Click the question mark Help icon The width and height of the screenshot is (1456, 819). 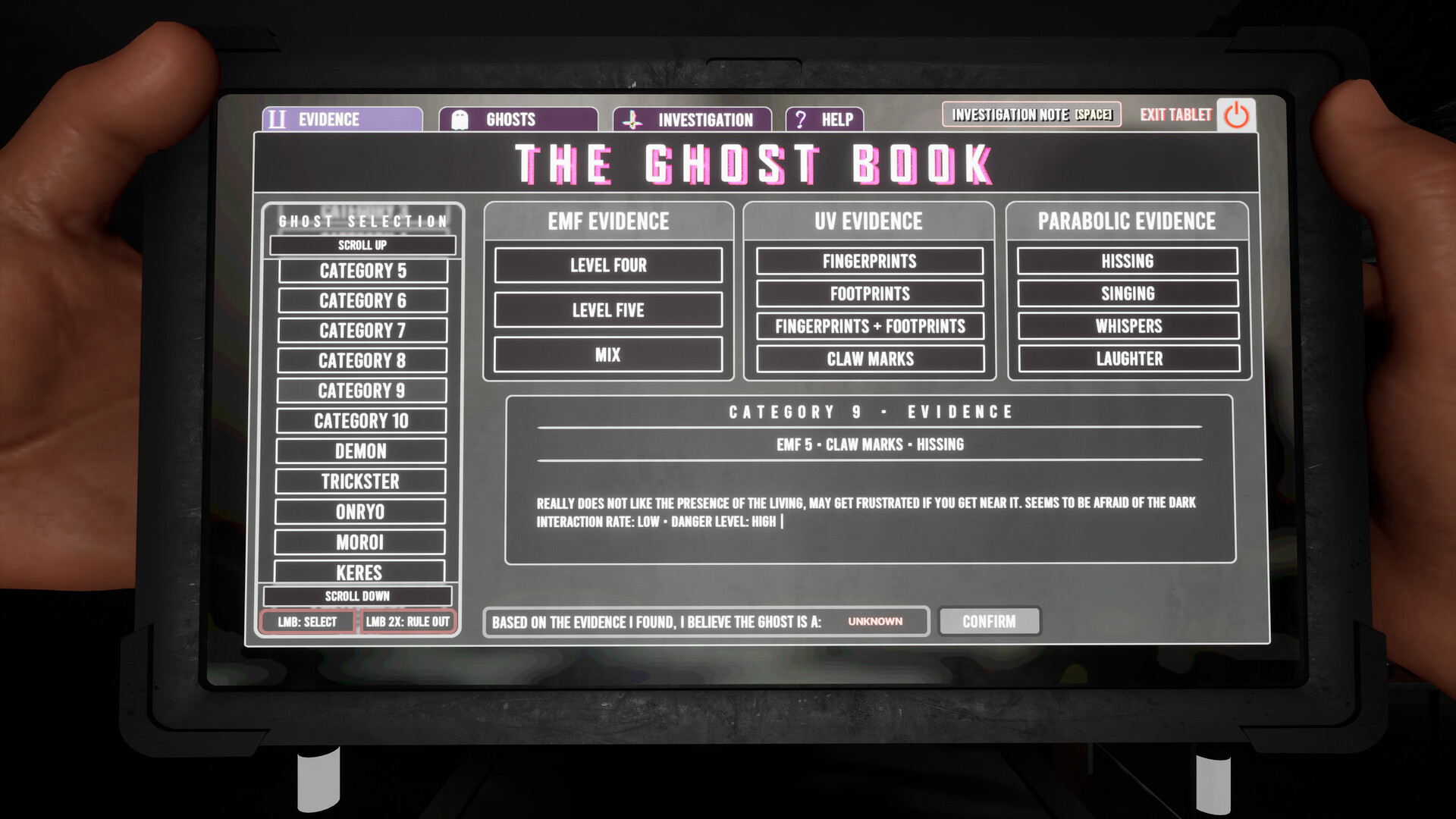(x=800, y=120)
